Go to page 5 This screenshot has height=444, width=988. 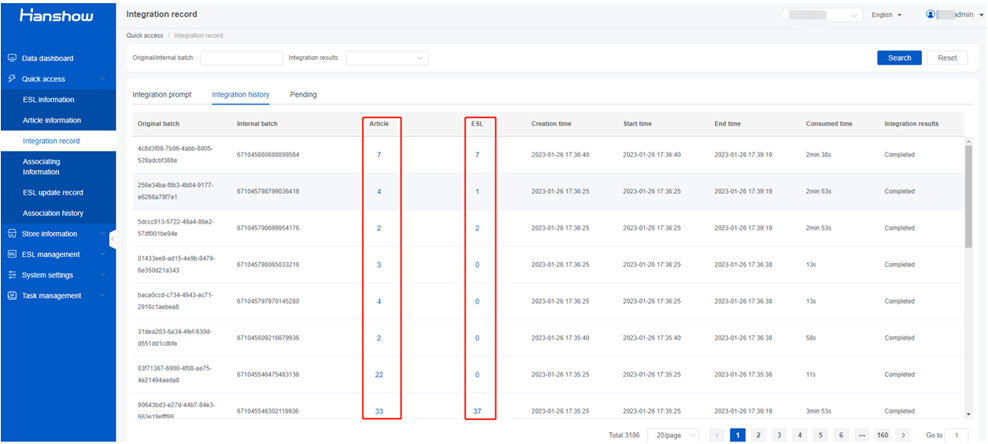820,435
